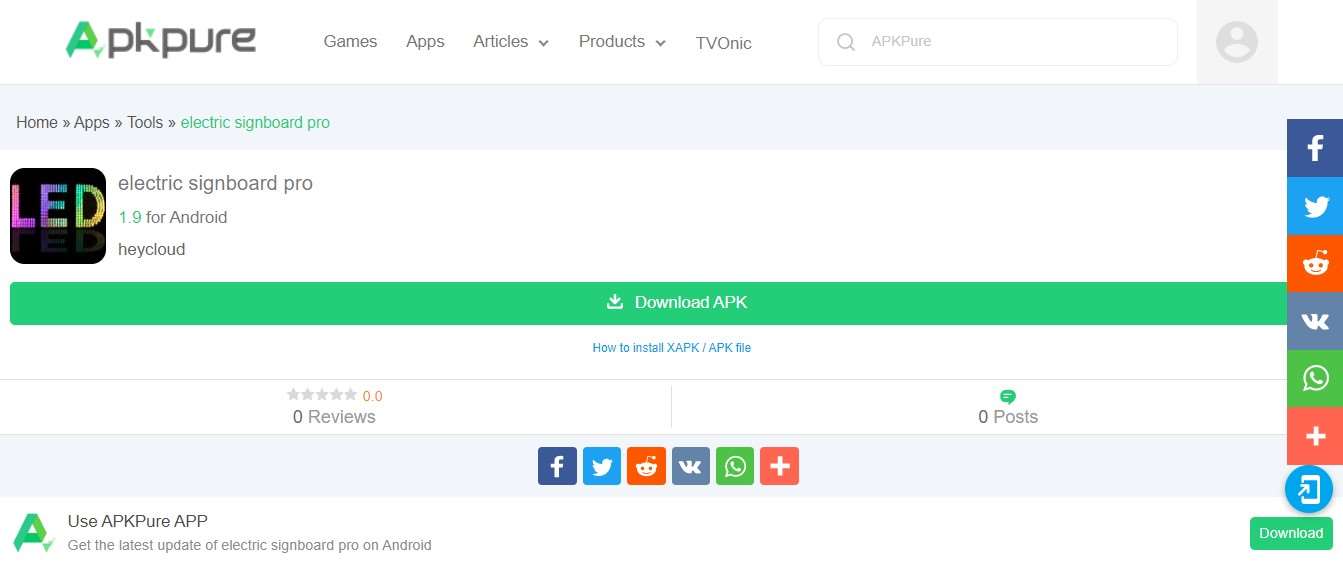Expand the Products dropdown arrow
Screen dimensions: 1343x563
661,43
